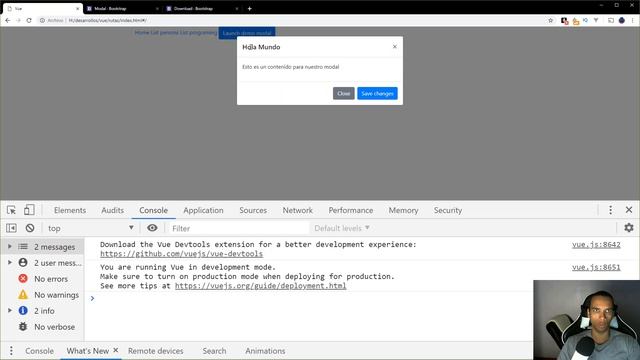This screenshot has height=360, width=640.
Task: Click the cast icon in browser toolbar
Action: [611, 20]
